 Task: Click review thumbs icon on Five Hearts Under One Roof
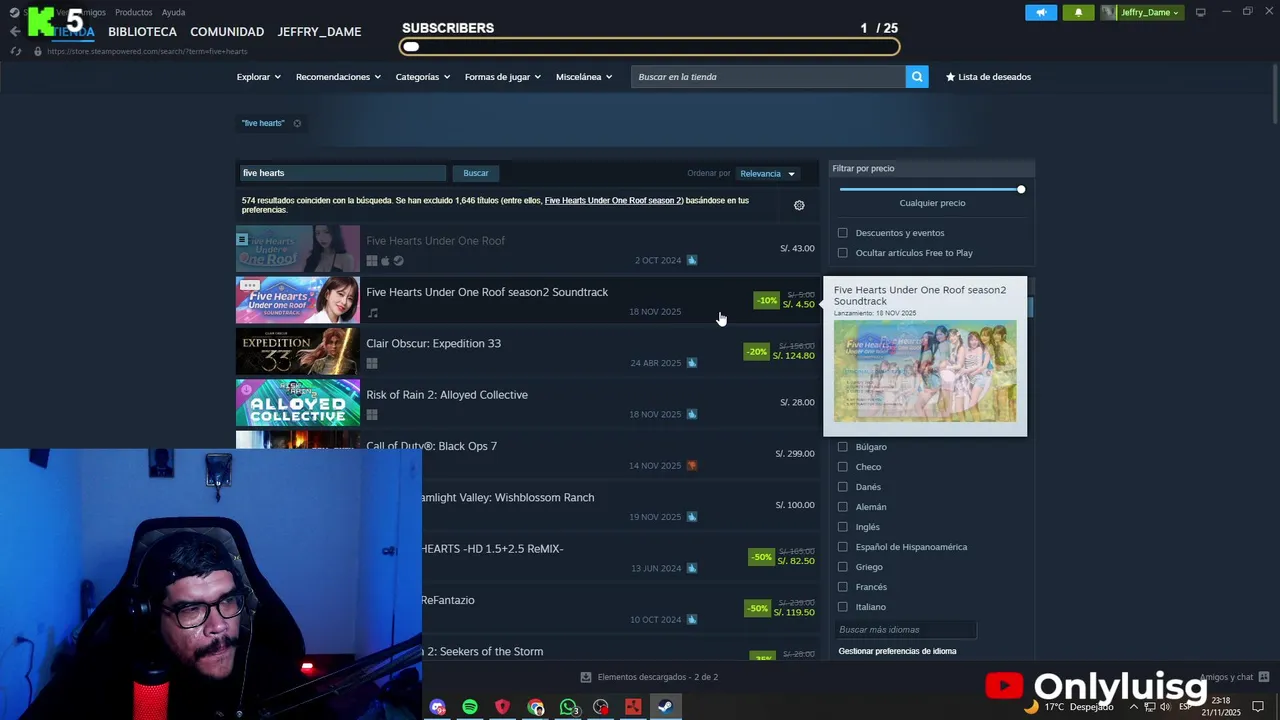[x=692, y=260]
